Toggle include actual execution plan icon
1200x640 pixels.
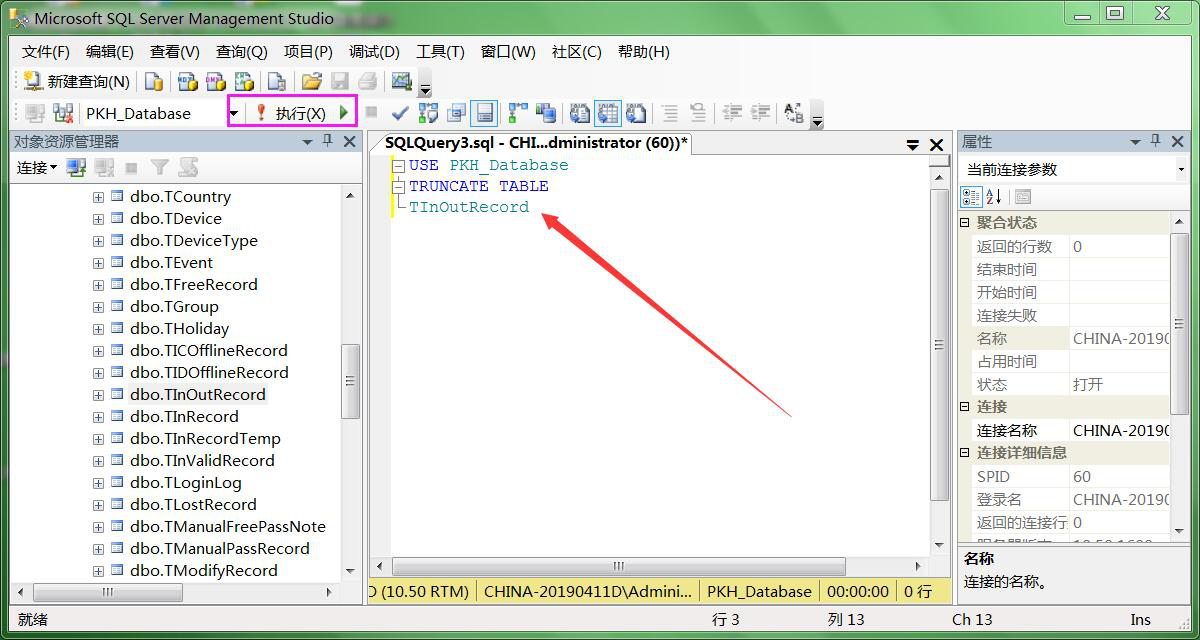pyautogui.click(x=518, y=113)
